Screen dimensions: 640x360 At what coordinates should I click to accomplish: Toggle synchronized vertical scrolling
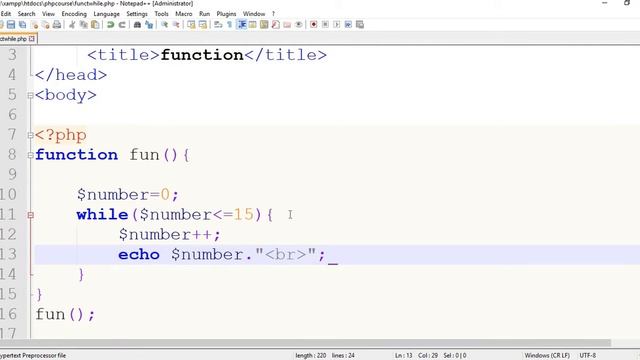click(x=191, y=25)
